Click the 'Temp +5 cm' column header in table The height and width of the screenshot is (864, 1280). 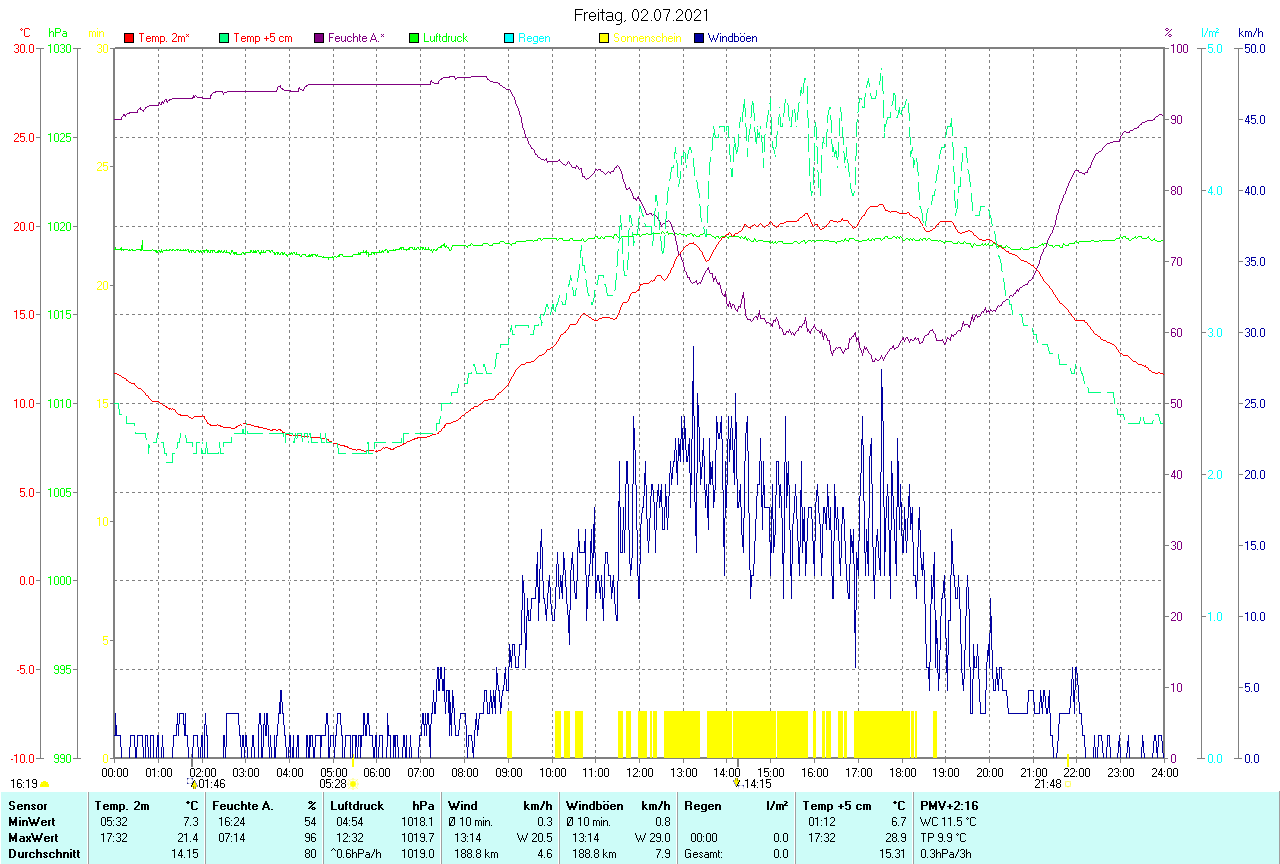pos(836,805)
